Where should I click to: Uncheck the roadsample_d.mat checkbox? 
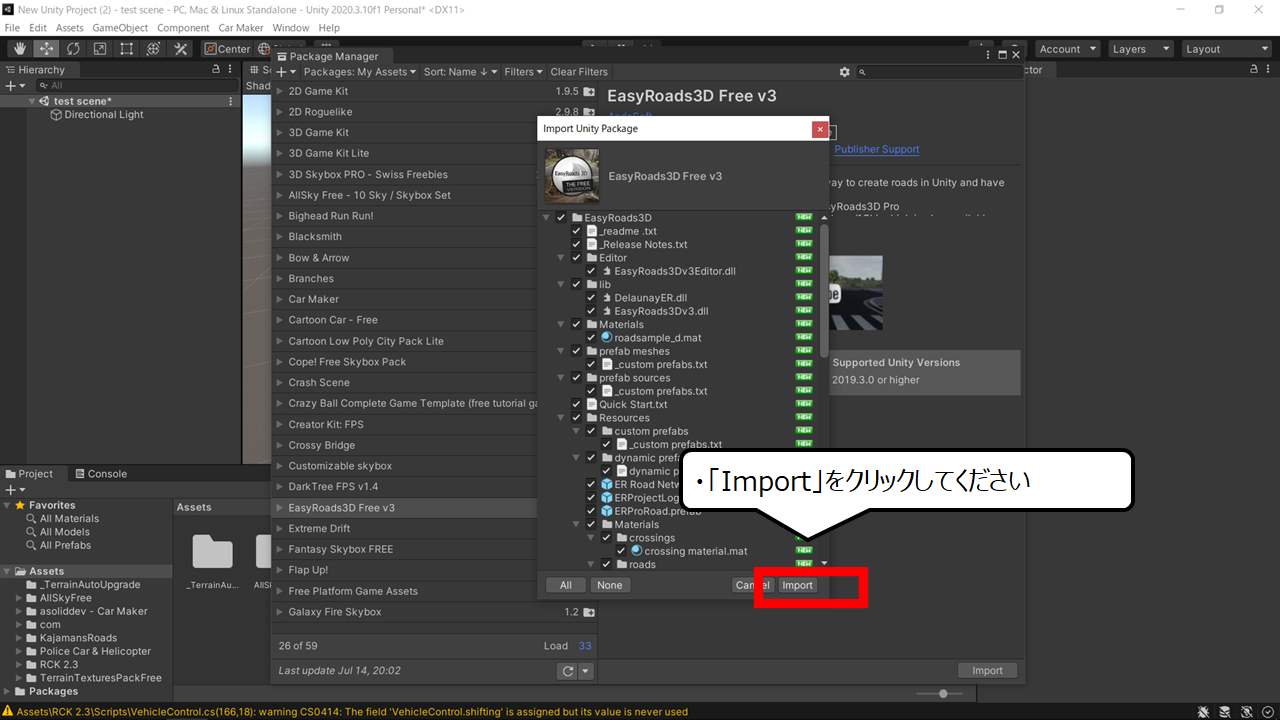pos(591,338)
